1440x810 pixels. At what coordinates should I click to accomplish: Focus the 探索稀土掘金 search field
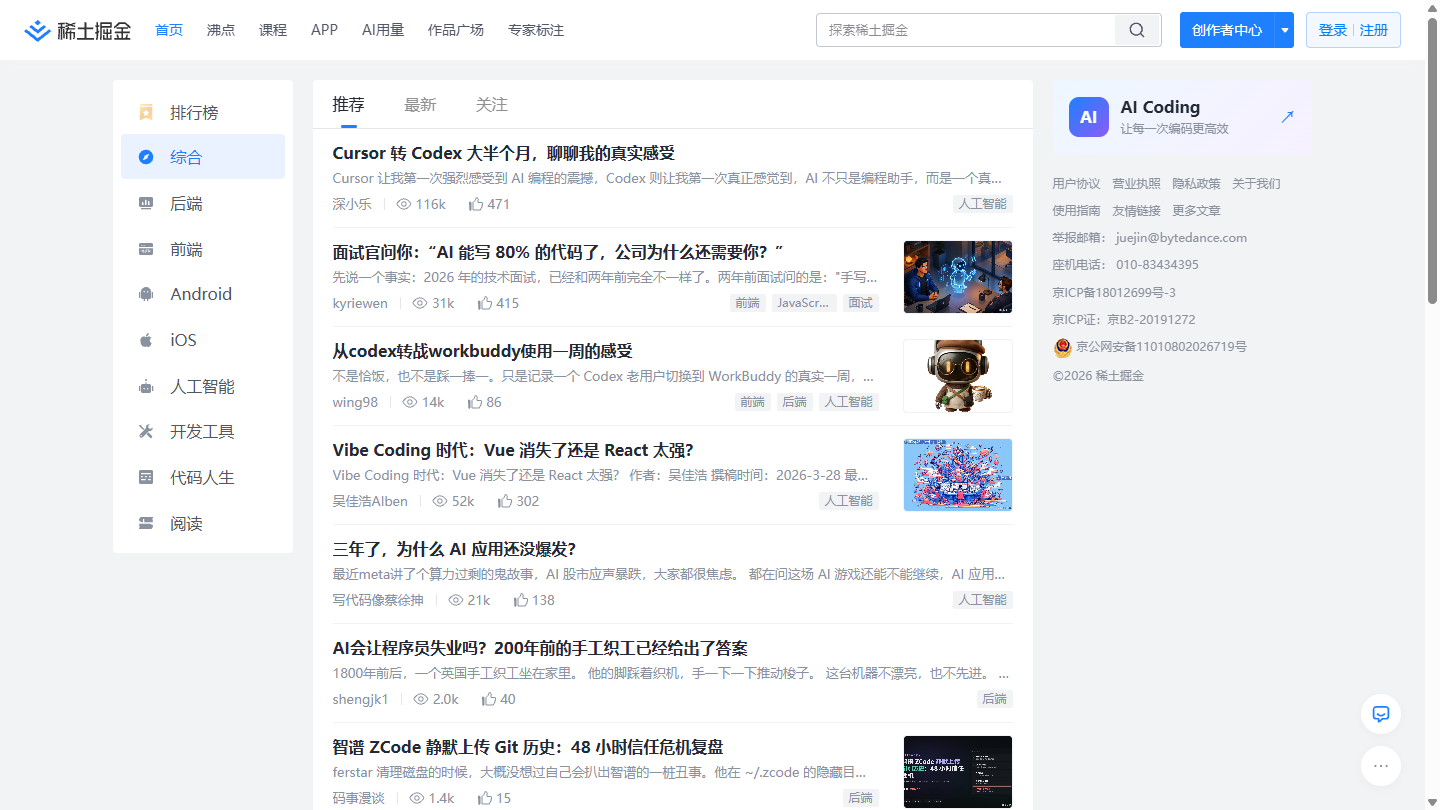pos(966,30)
